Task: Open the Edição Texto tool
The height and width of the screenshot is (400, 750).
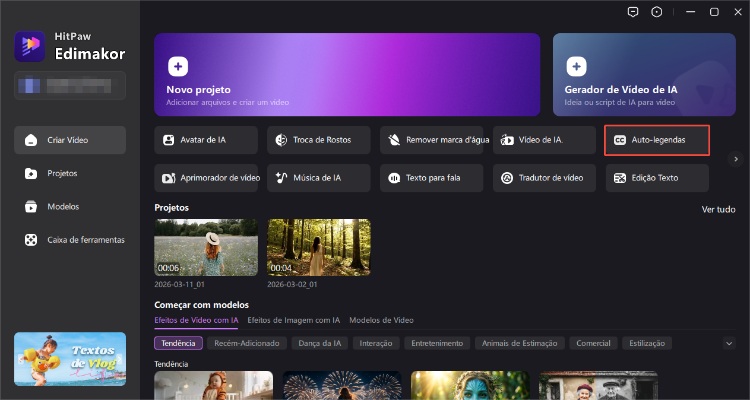Action: click(656, 178)
